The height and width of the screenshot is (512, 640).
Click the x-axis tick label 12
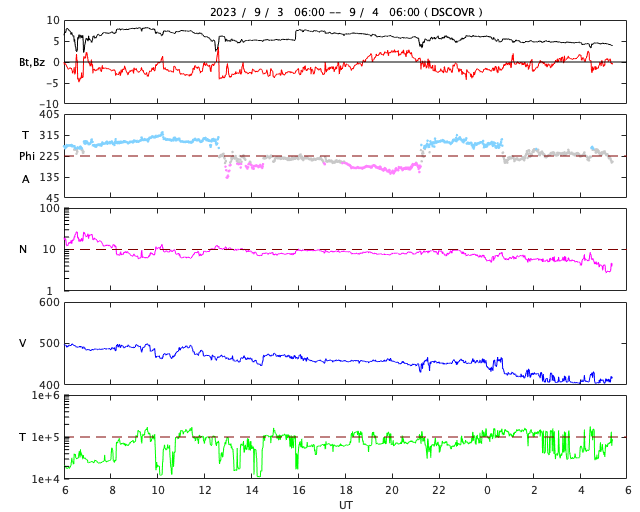coord(205,490)
